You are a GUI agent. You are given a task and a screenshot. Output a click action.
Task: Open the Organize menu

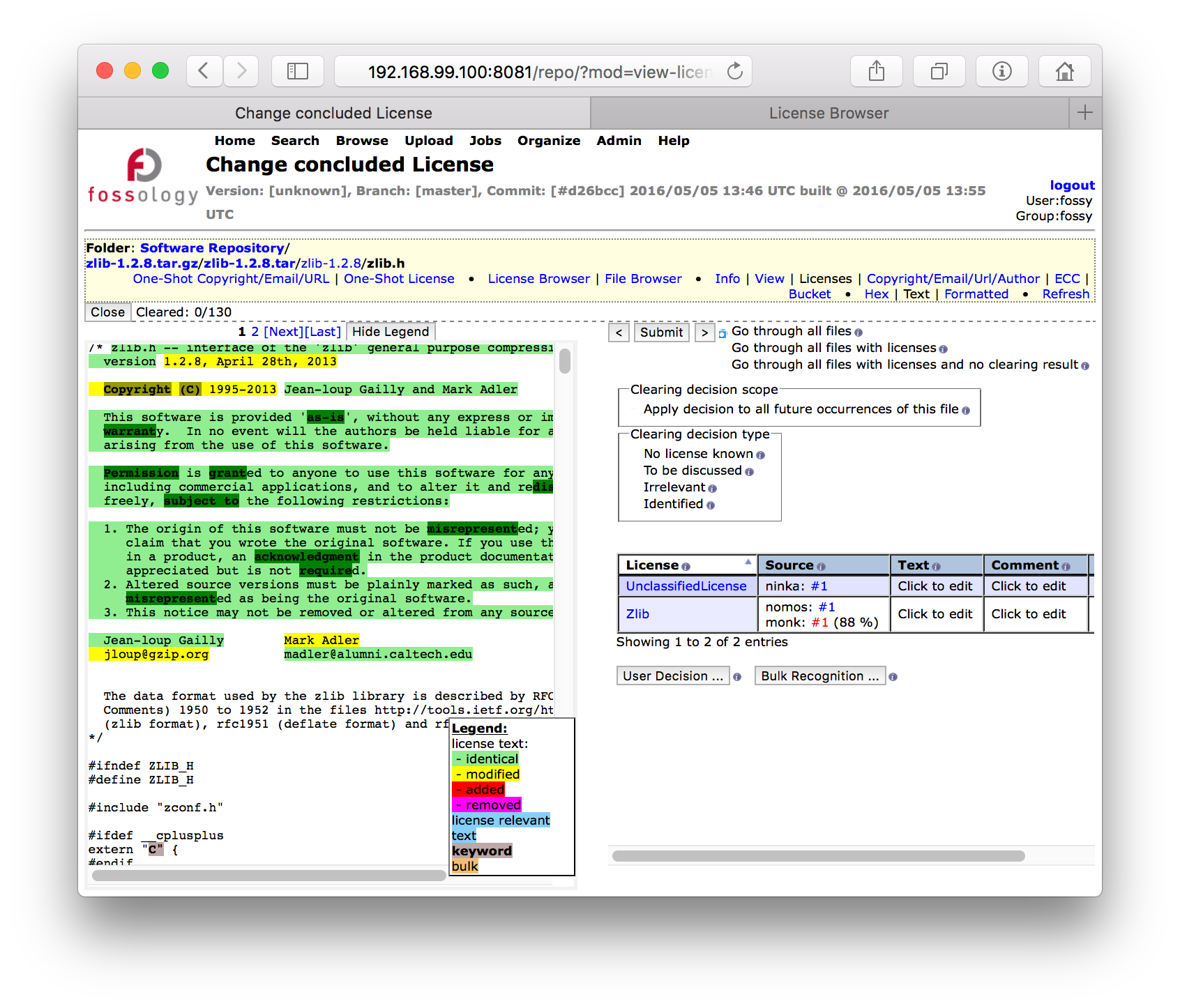(x=549, y=141)
